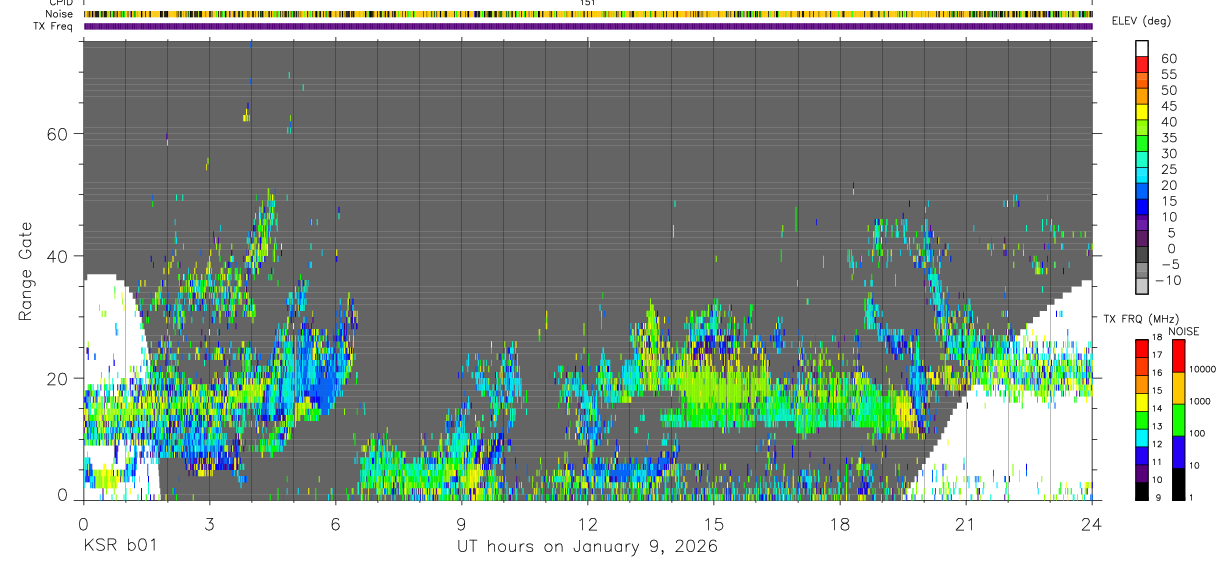Click the black swatch in TX FRQ legend

pos(1142,489)
